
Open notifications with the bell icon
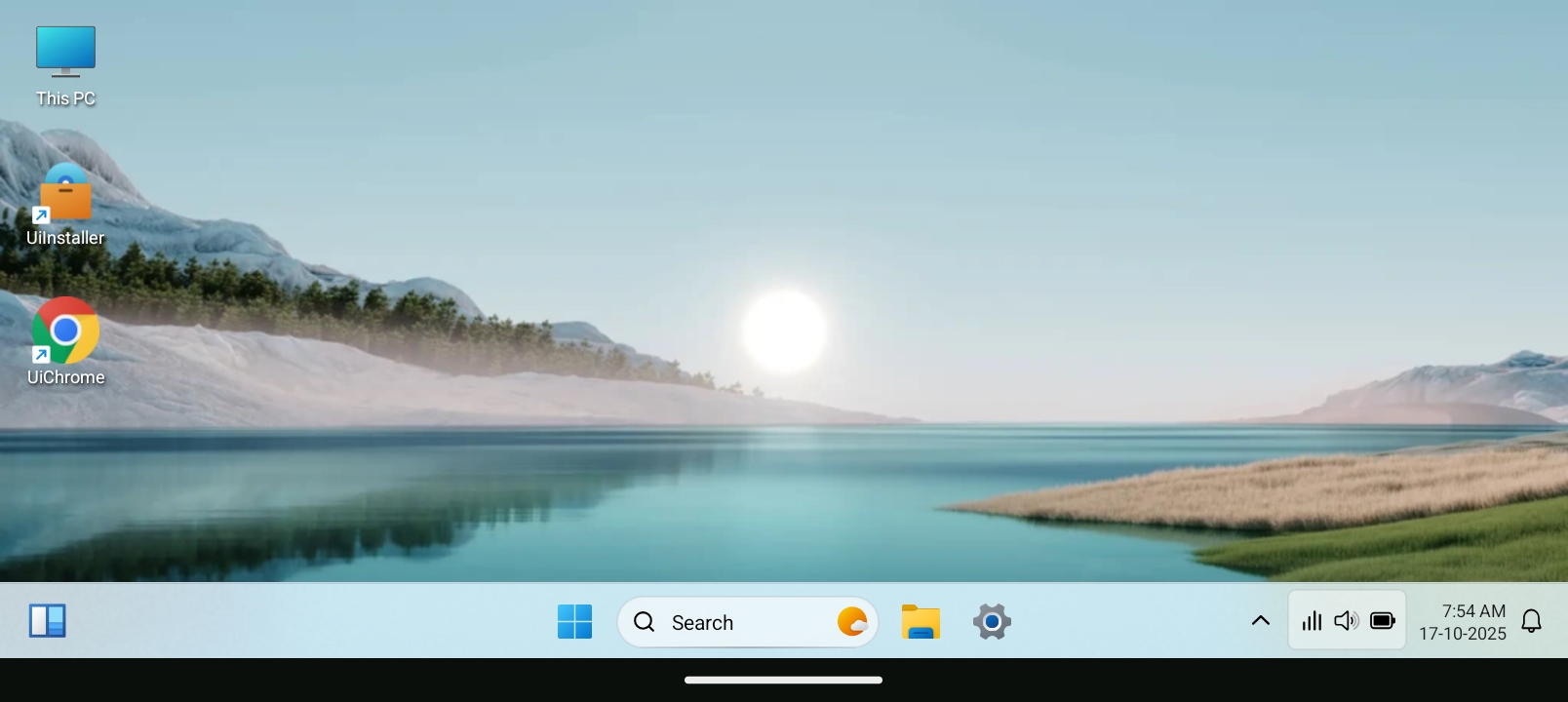click(x=1532, y=621)
